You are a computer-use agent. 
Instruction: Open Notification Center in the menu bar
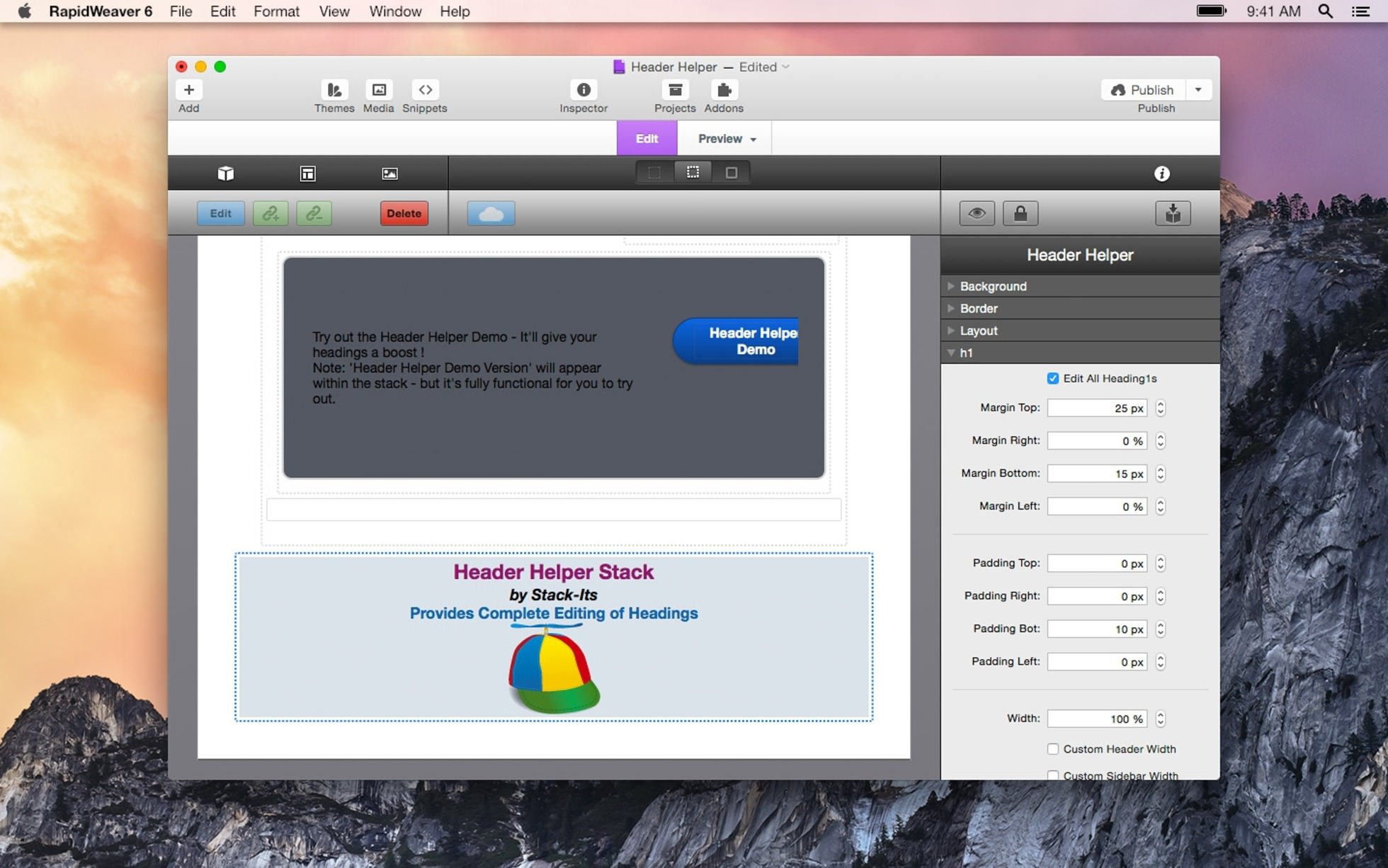(1360, 11)
